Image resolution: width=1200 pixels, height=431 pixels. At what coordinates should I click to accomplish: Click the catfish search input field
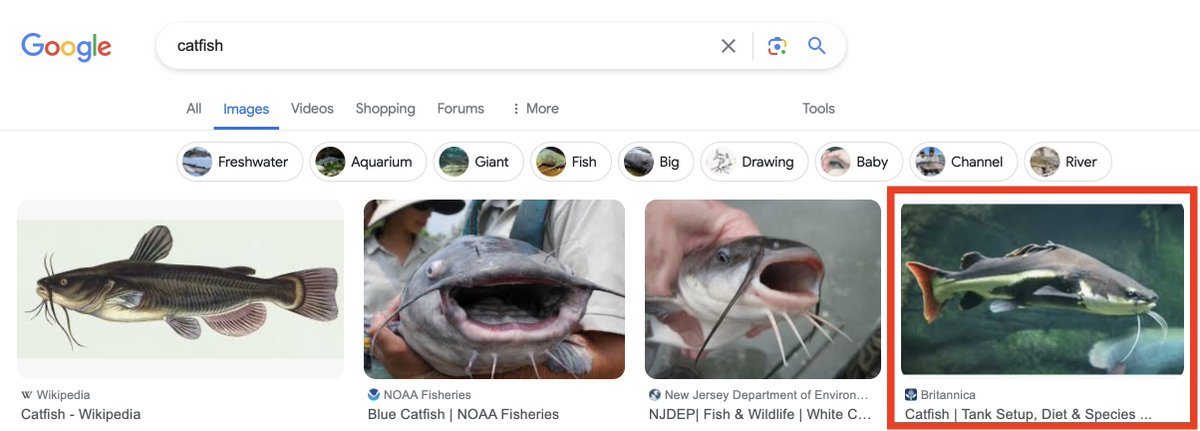coord(440,46)
